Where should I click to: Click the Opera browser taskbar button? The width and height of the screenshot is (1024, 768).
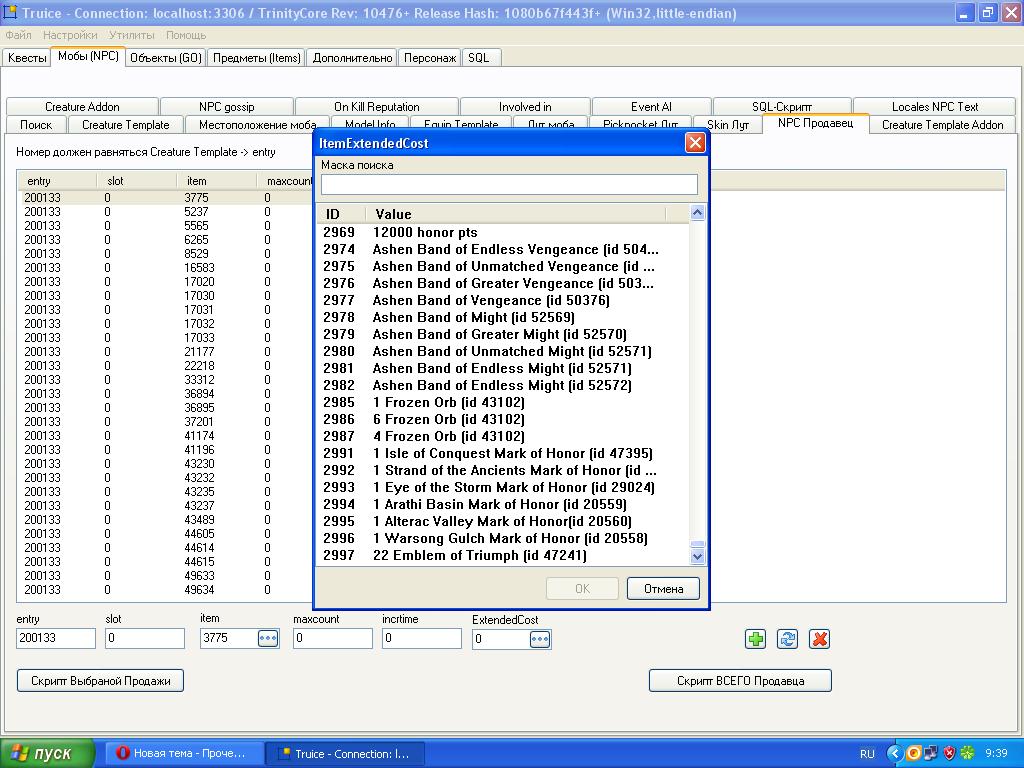coord(183,753)
